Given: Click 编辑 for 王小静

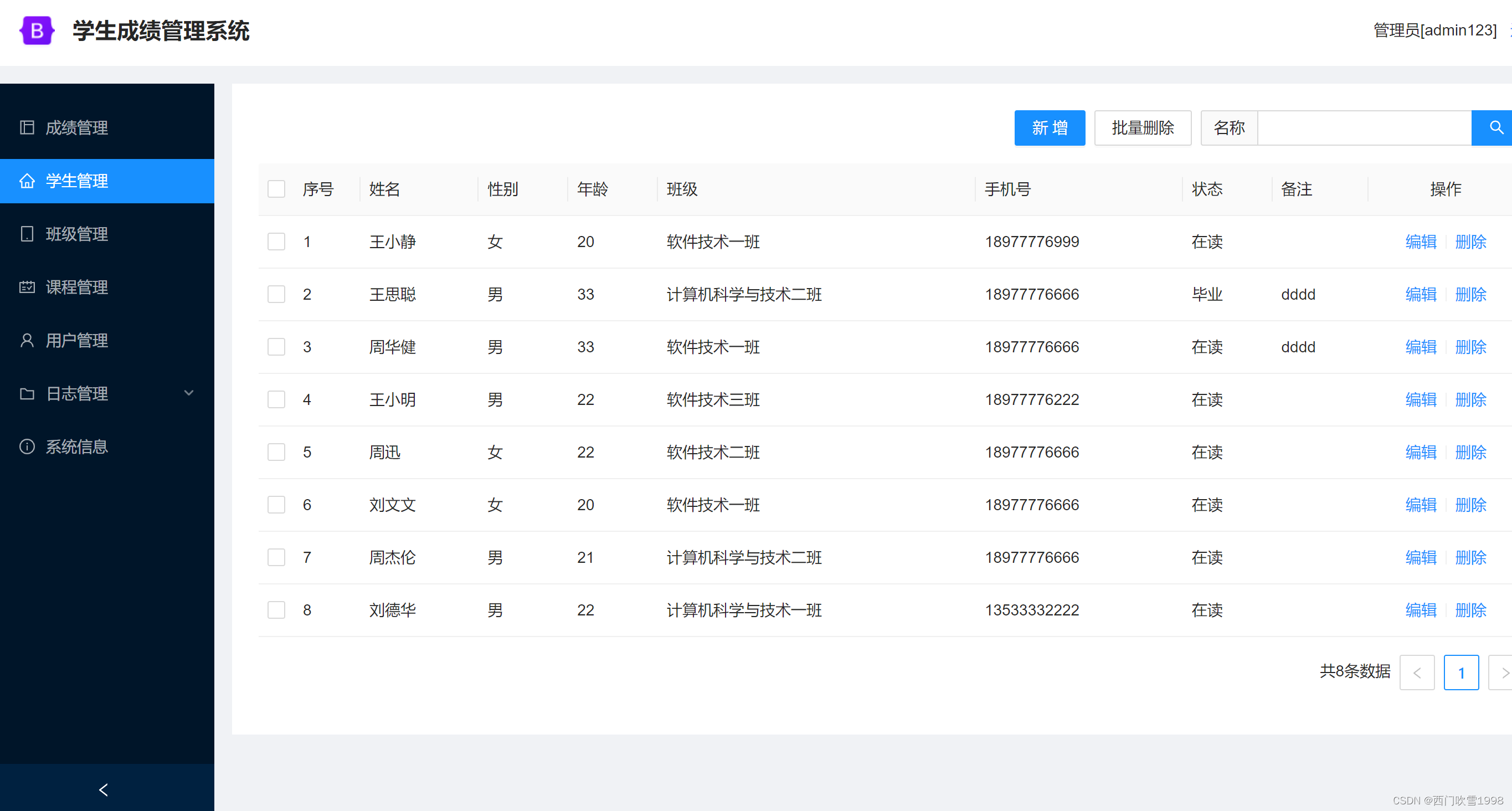Looking at the screenshot, I should (x=1421, y=242).
